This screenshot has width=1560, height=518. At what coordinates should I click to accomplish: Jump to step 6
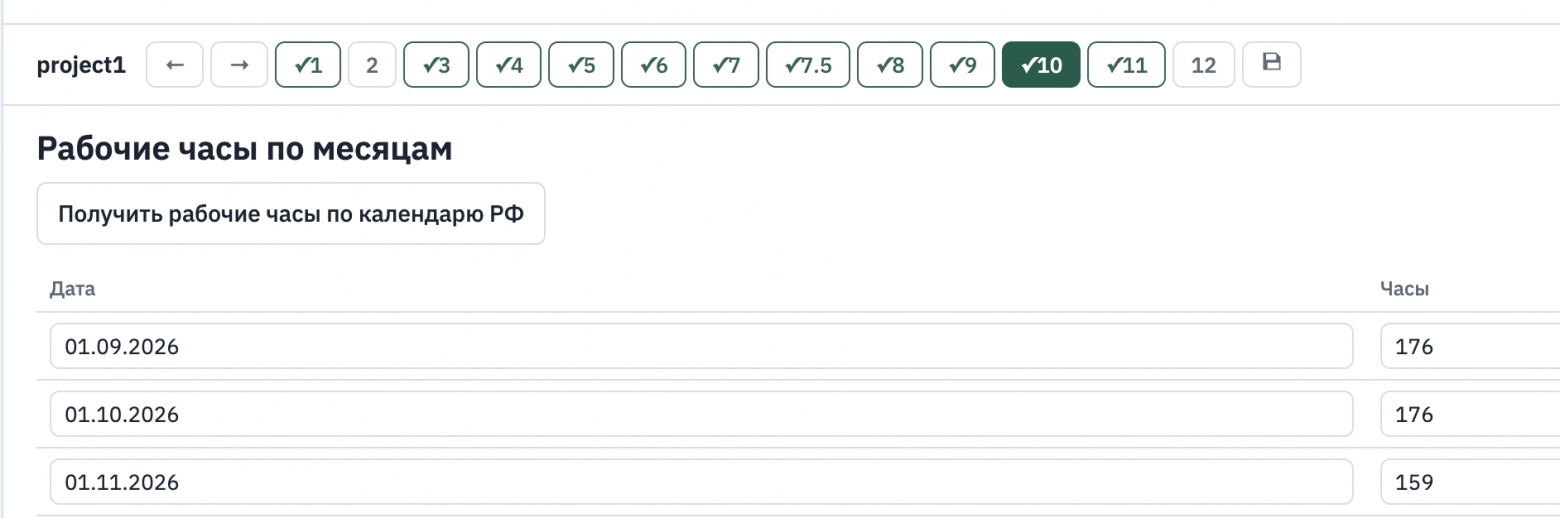click(x=654, y=65)
